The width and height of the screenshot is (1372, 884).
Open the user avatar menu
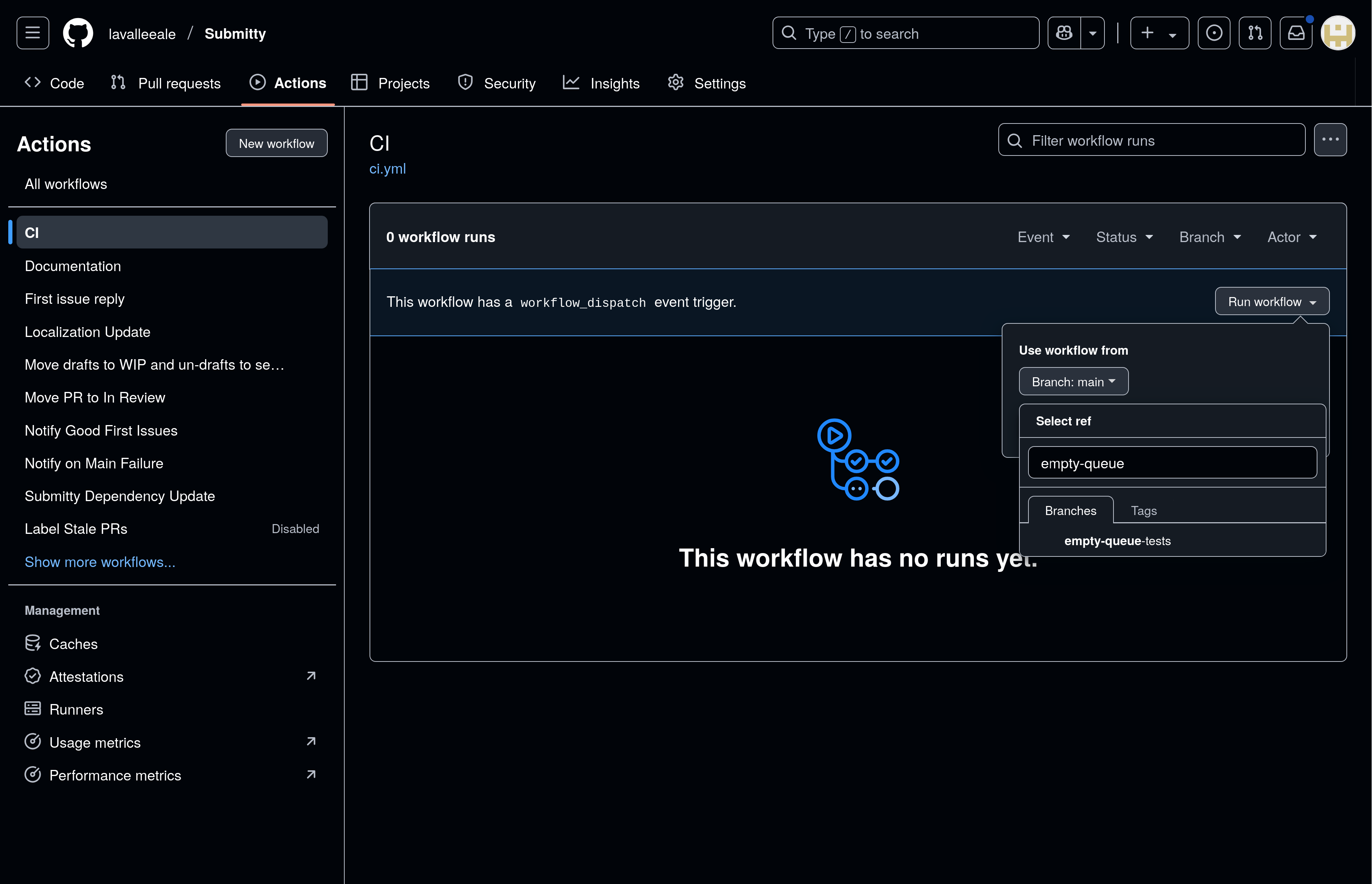coord(1338,33)
